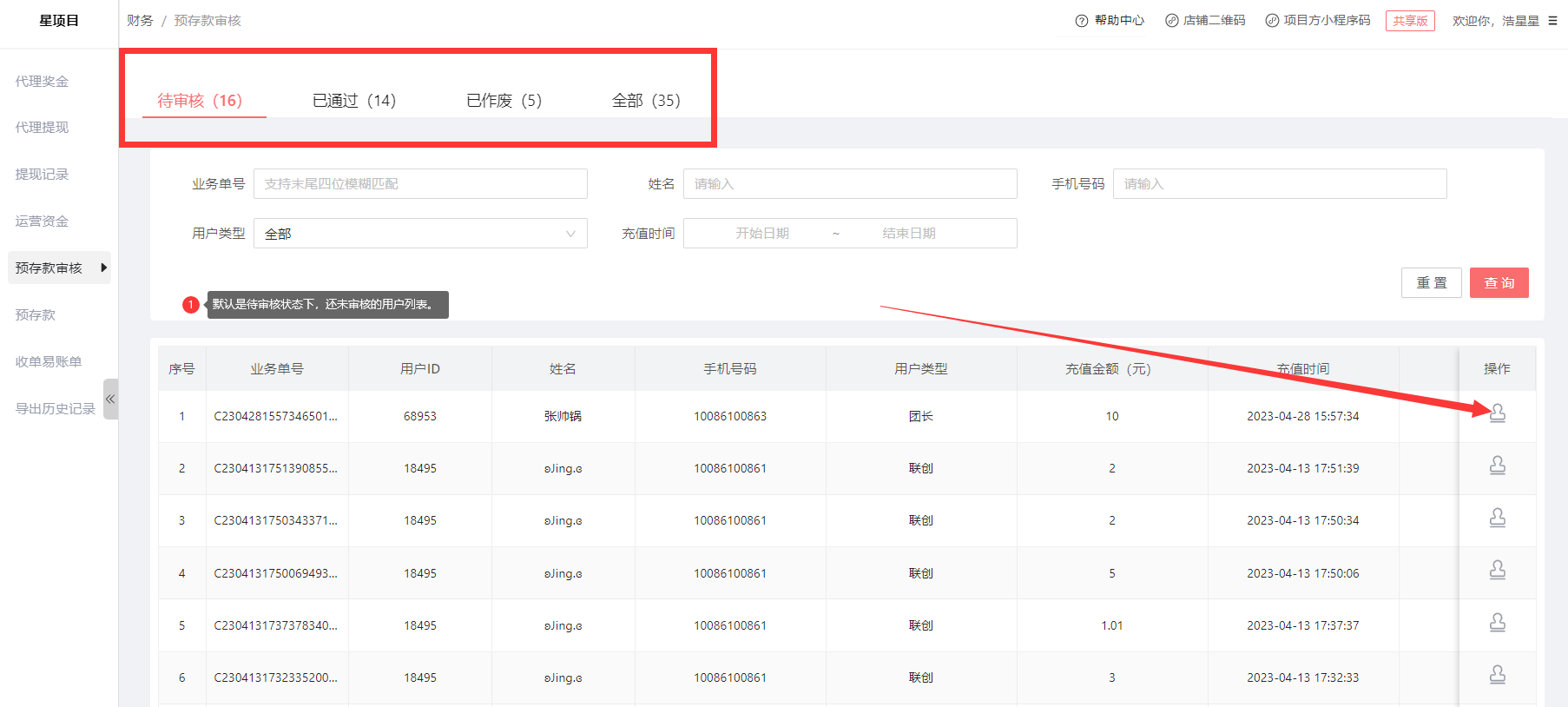
Task: Switch to the 全部 (35) tab
Action: click(x=645, y=101)
